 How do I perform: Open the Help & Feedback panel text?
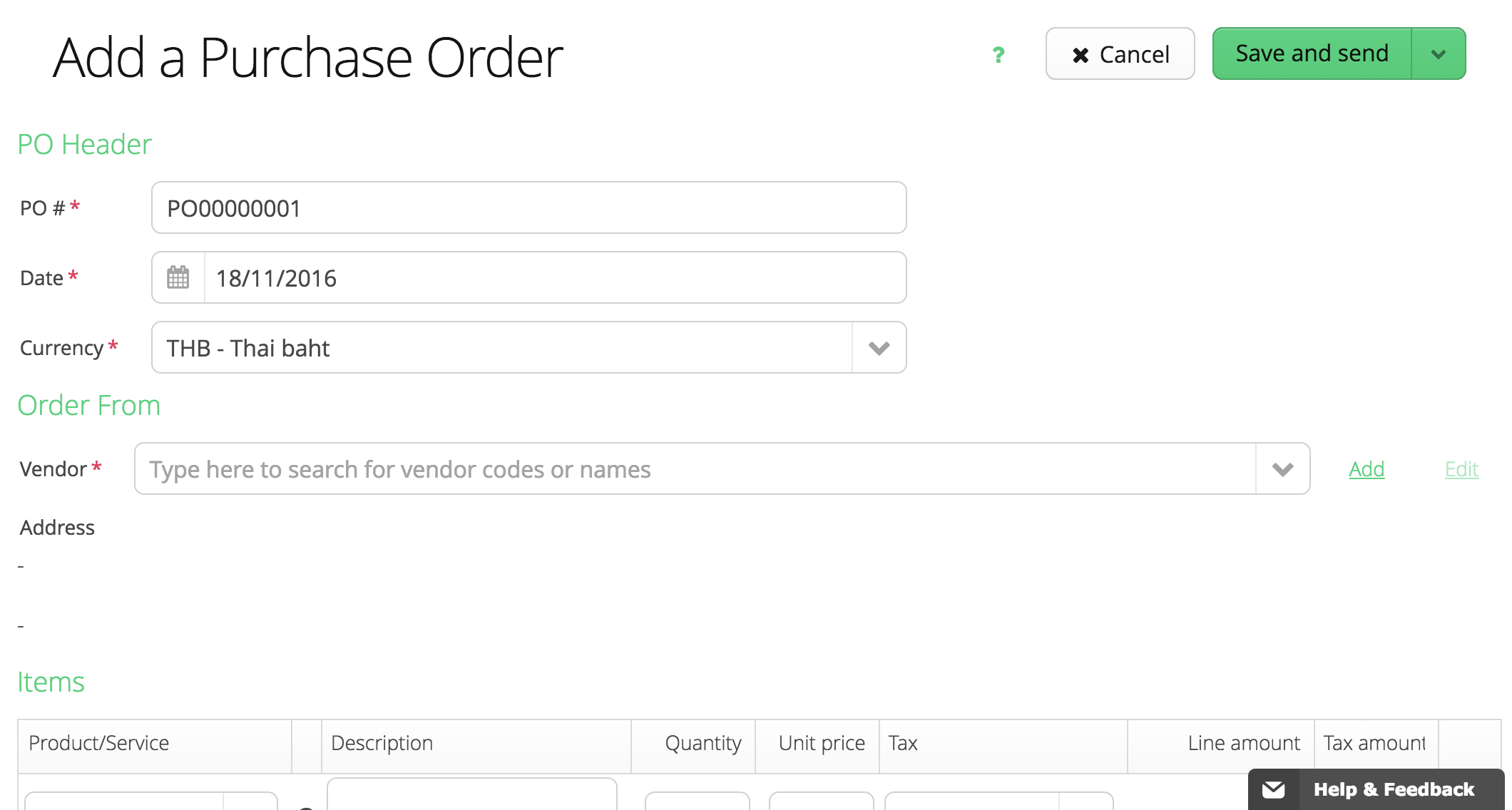coord(1394,789)
